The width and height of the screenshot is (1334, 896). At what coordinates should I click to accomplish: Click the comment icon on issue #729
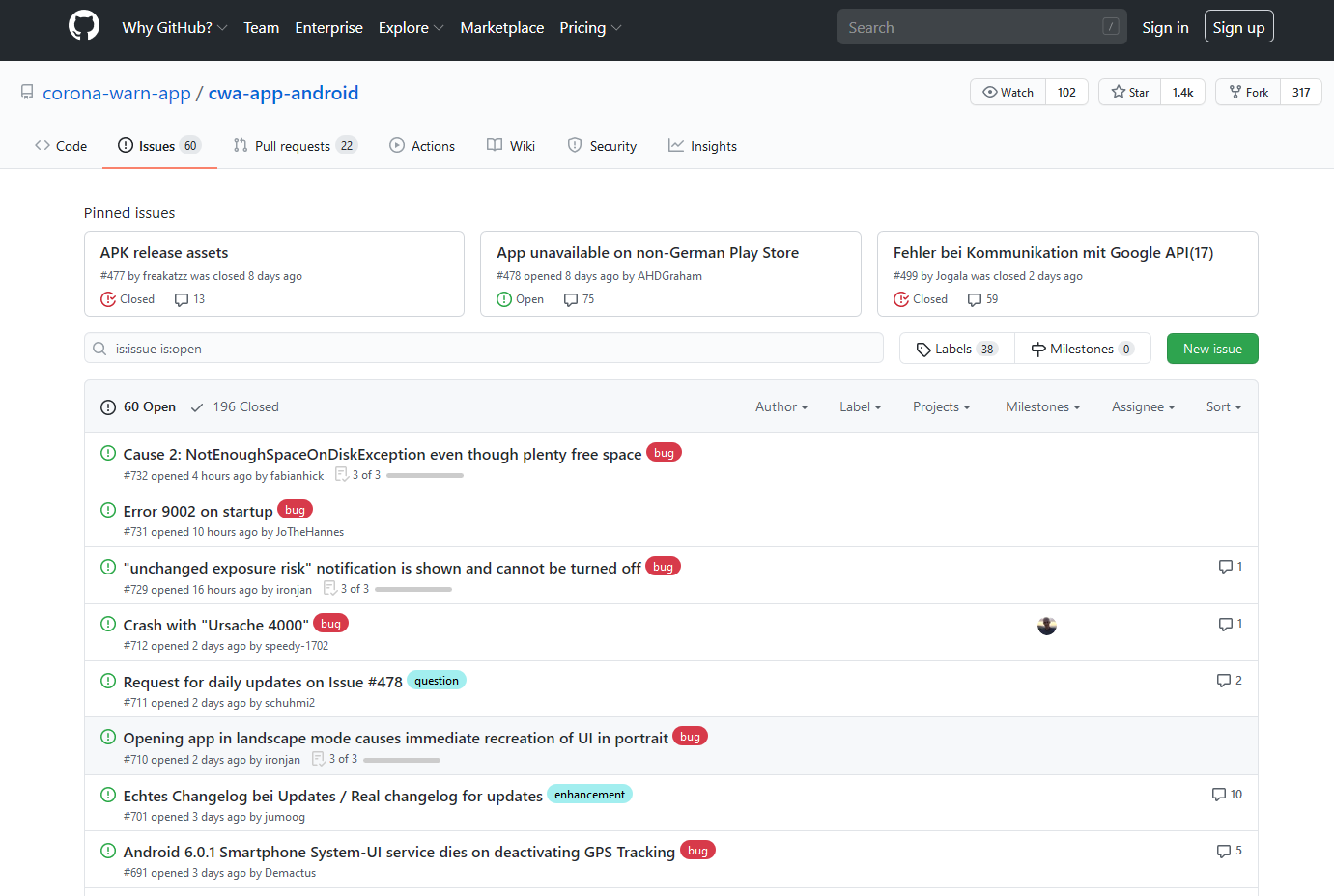pyautogui.click(x=1225, y=567)
